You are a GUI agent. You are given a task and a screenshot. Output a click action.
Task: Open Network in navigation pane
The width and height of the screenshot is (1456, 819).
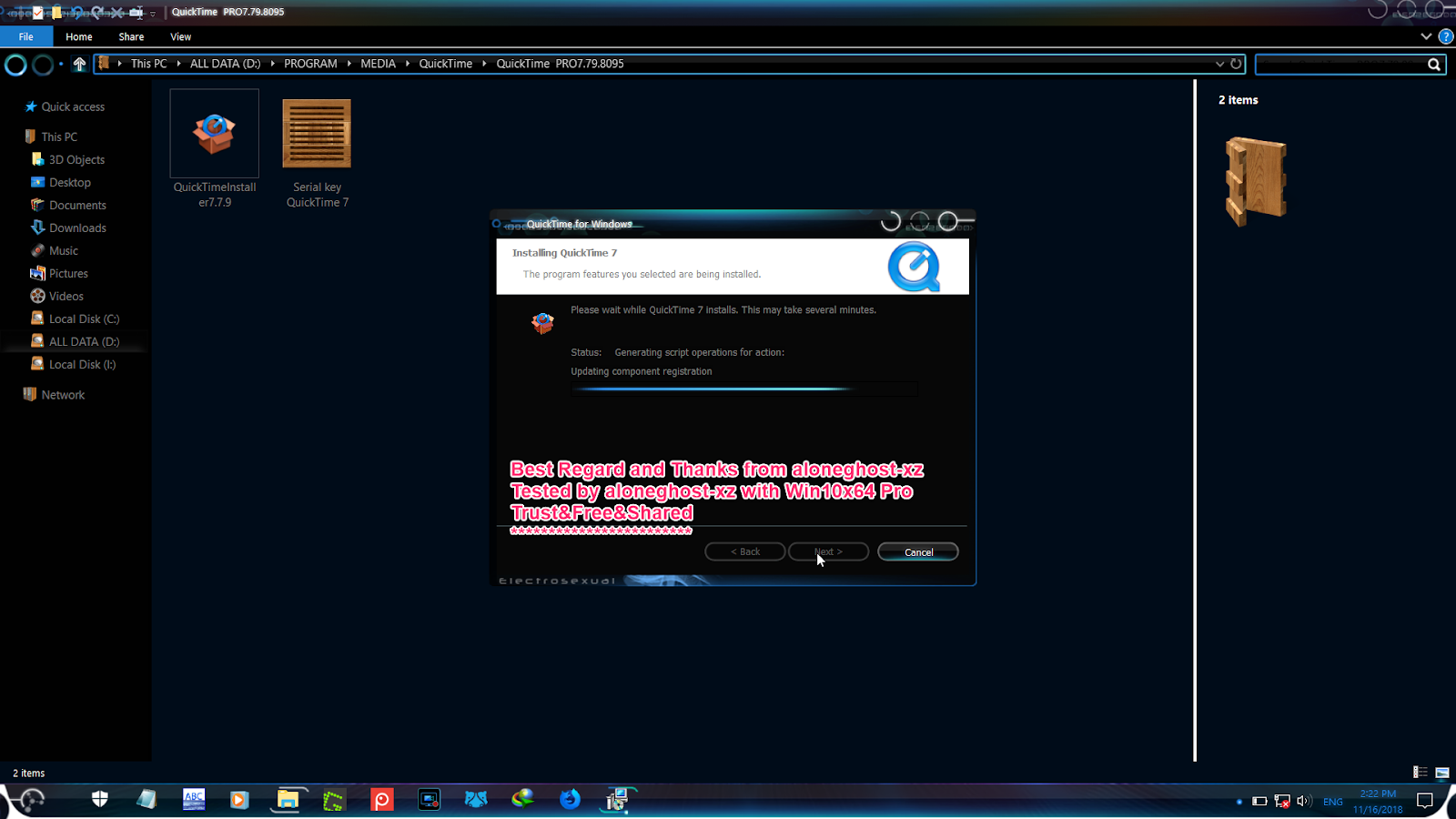tap(63, 395)
